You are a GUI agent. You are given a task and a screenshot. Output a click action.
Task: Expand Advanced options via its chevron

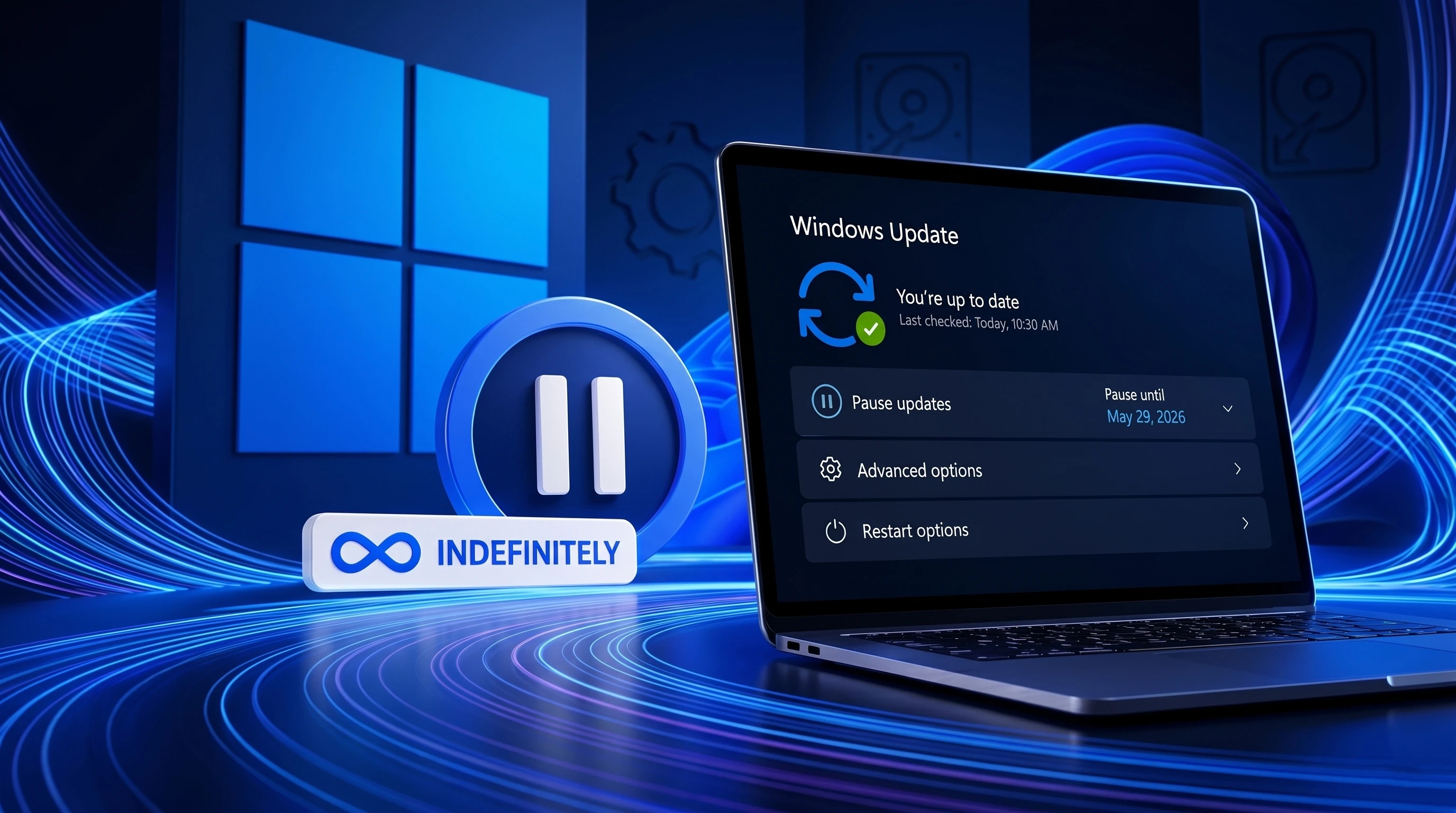(1238, 469)
